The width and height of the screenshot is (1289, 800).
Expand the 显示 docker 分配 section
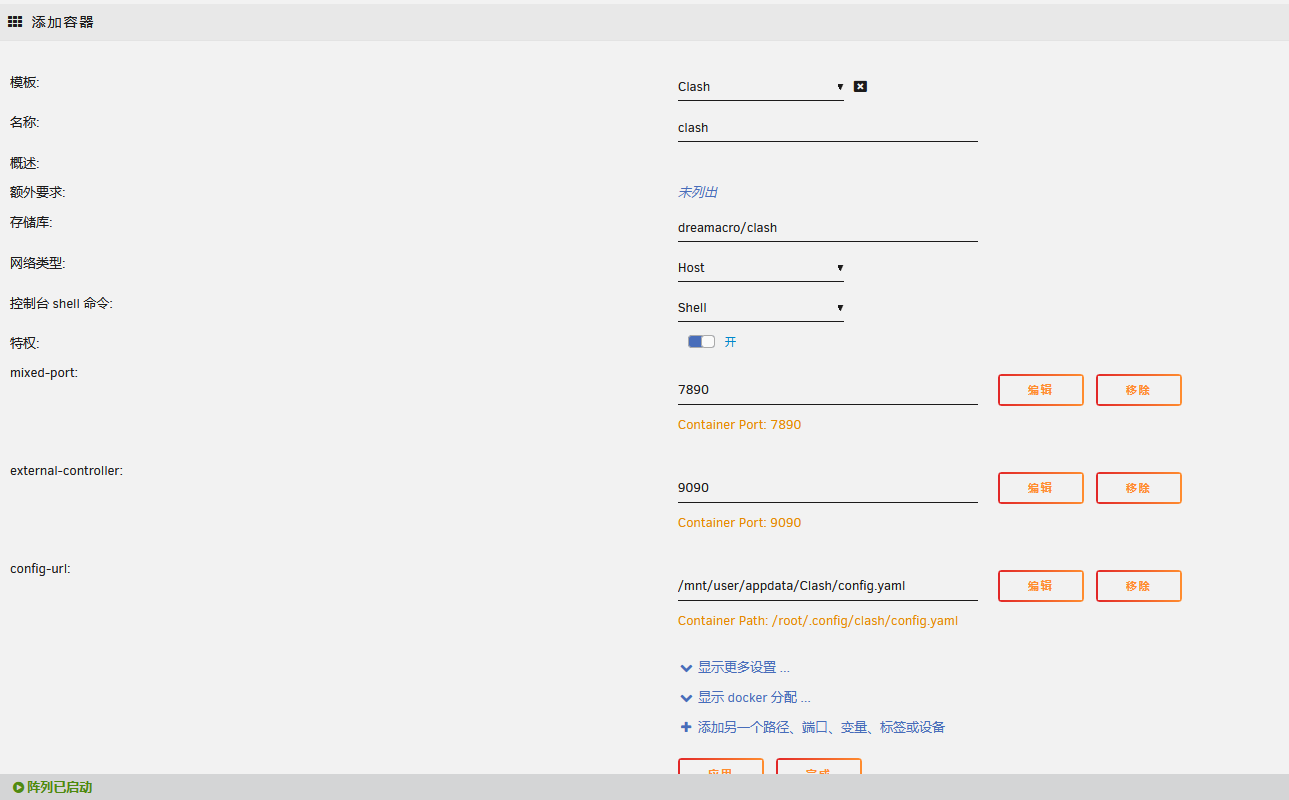[x=748, y=697]
